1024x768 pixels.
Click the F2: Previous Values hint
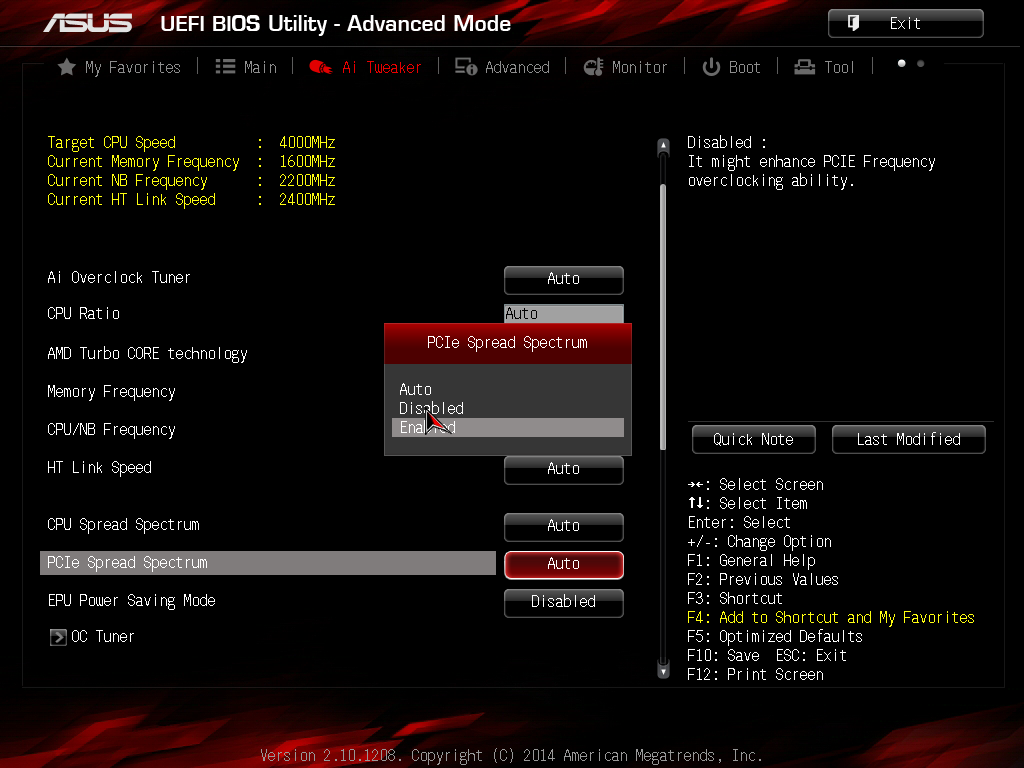(763, 579)
